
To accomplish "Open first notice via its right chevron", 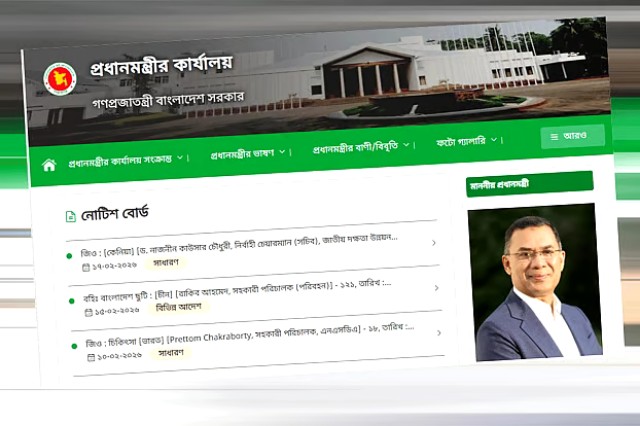I will point(433,243).
